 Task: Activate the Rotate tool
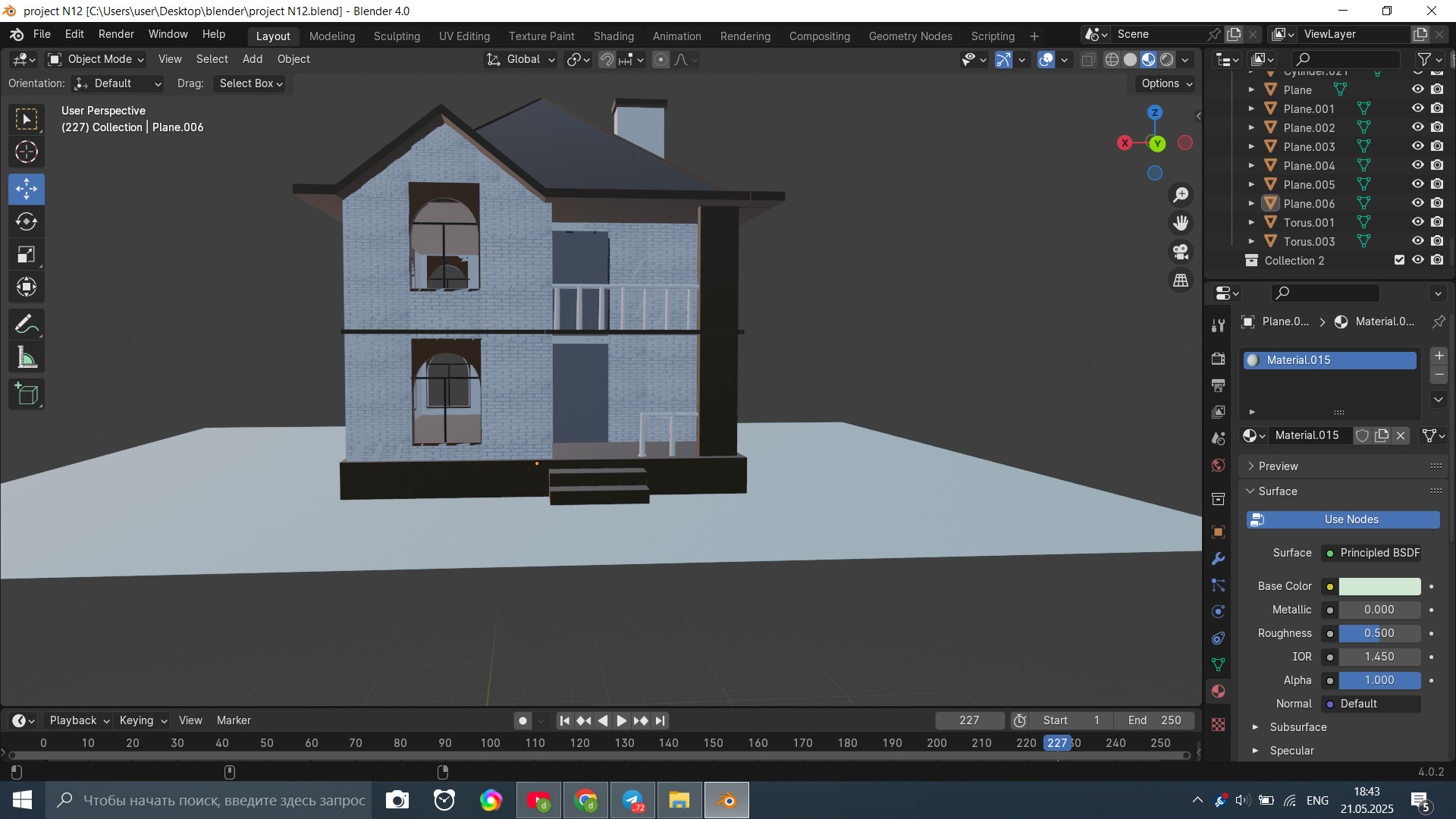click(27, 221)
